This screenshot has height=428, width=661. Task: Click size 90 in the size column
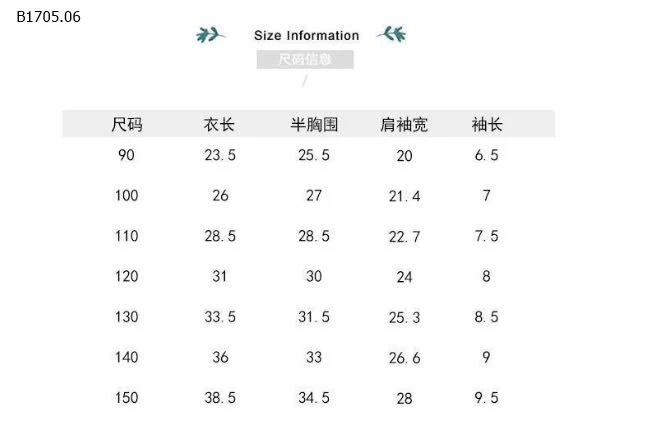[126, 155]
